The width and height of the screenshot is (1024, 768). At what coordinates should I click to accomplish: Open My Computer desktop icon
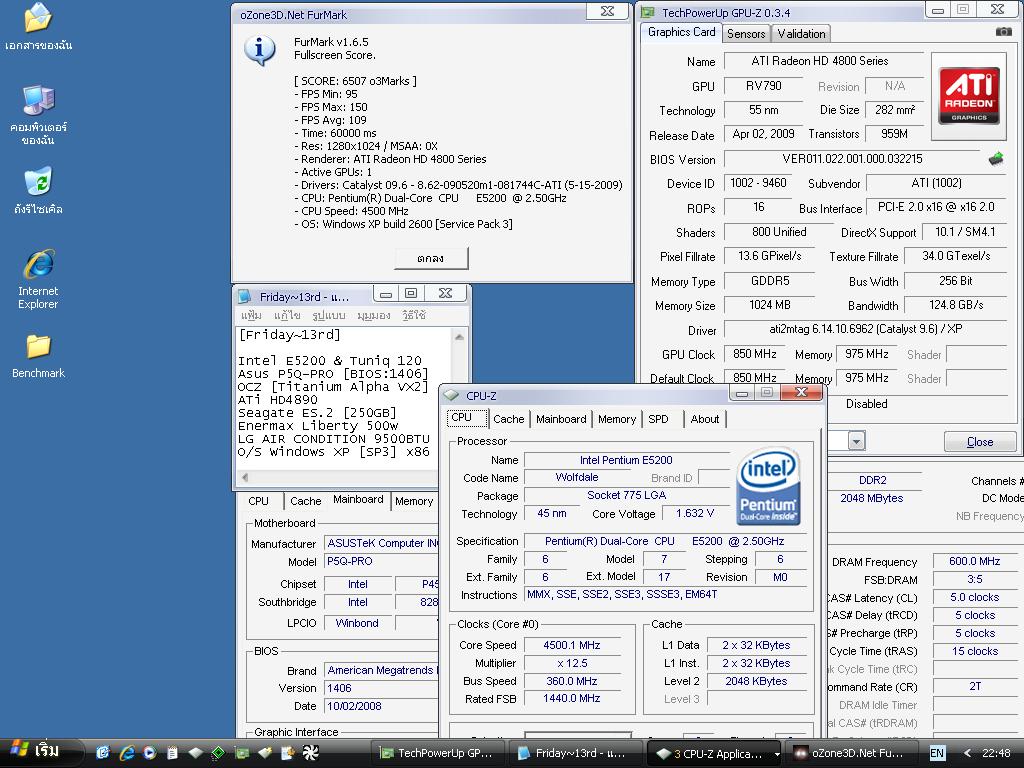38,100
